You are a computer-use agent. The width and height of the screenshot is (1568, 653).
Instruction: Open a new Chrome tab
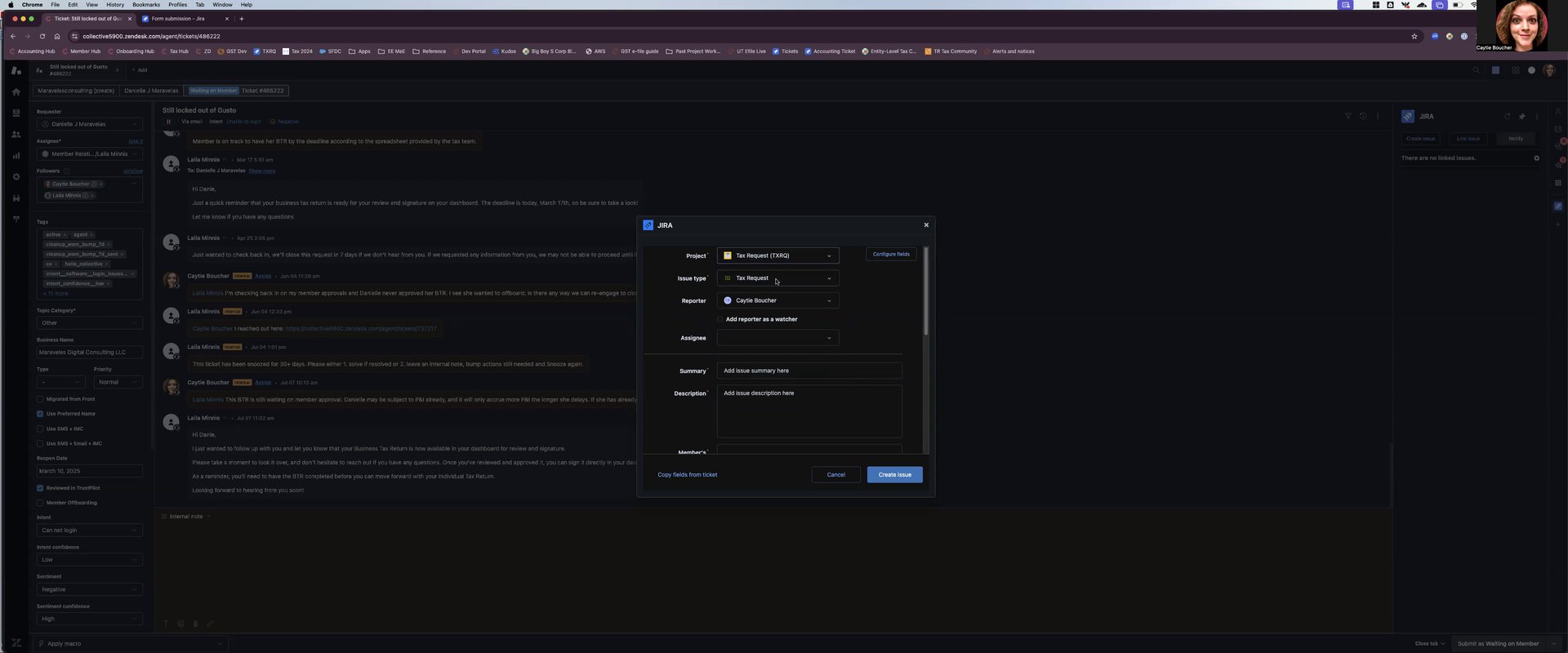click(x=242, y=19)
